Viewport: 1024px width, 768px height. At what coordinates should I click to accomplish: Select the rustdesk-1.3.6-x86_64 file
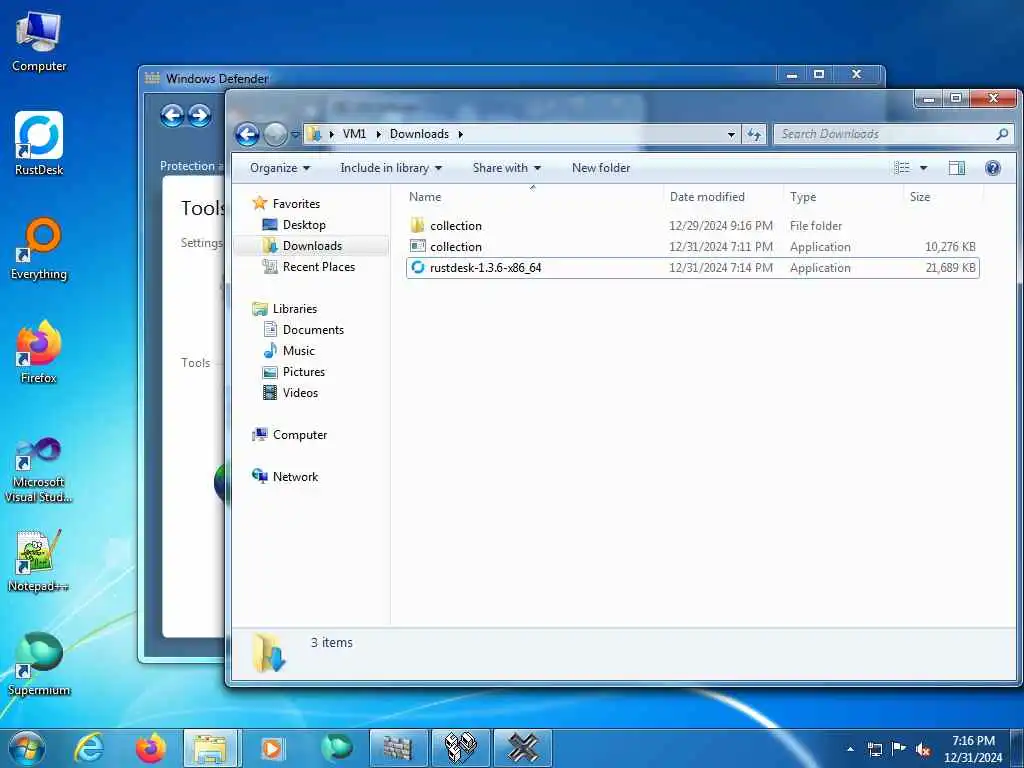point(692,268)
